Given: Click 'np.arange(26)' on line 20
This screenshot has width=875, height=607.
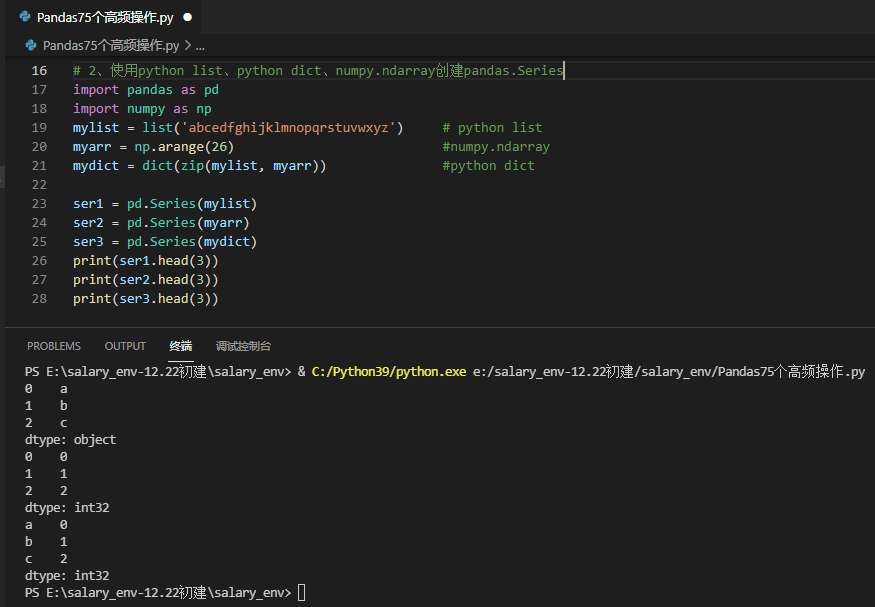Looking at the screenshot, I should (x=184, y=147).
